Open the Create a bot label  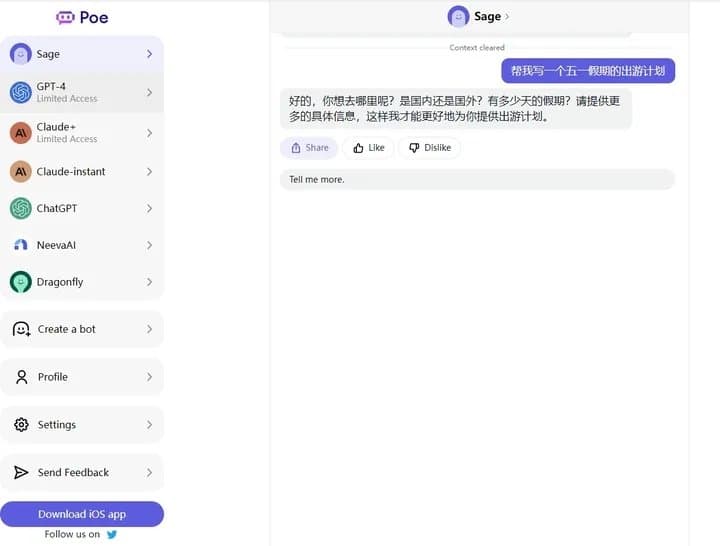pos(67,329)
